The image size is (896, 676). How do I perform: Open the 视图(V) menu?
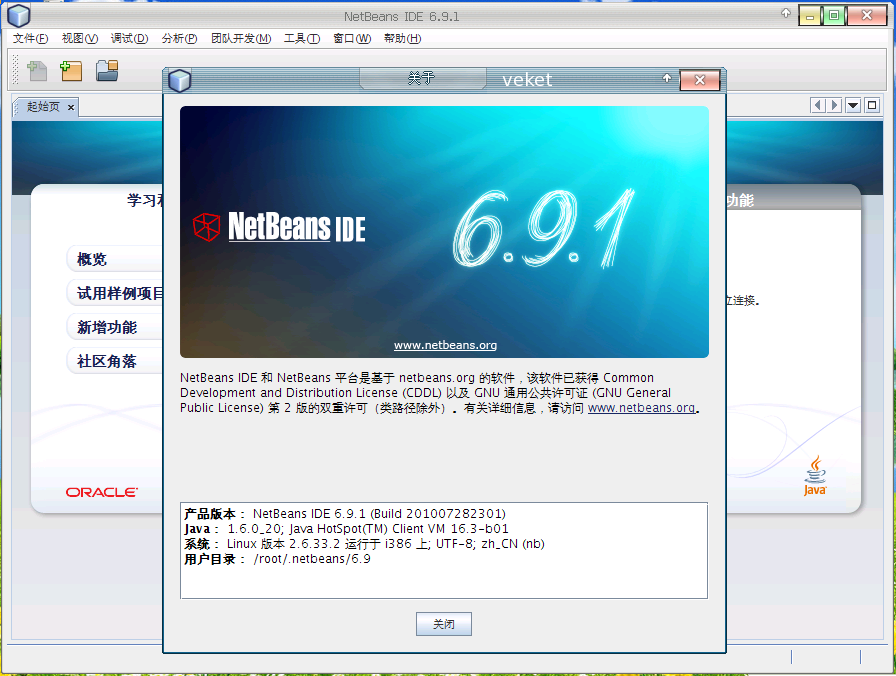(x=80, y=38)
